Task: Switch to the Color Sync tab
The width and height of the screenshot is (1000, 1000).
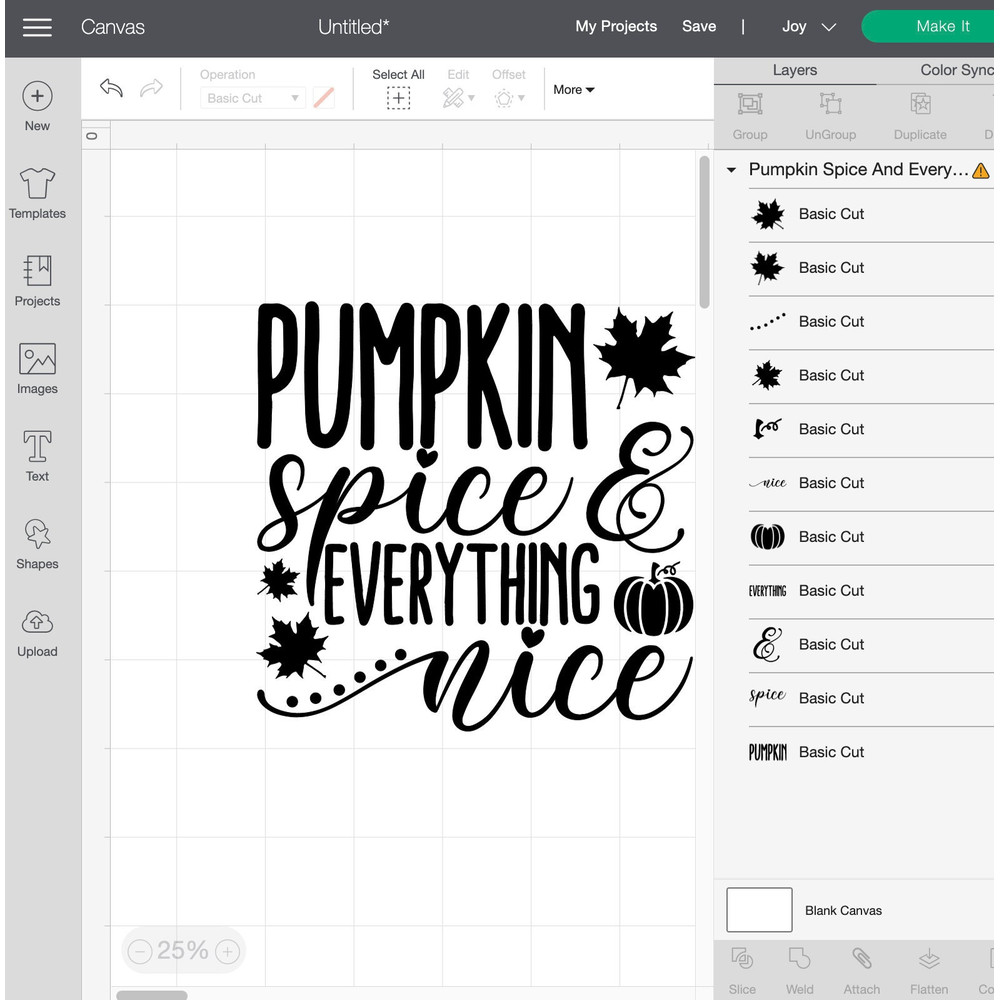Action: [x=957, y=70]
